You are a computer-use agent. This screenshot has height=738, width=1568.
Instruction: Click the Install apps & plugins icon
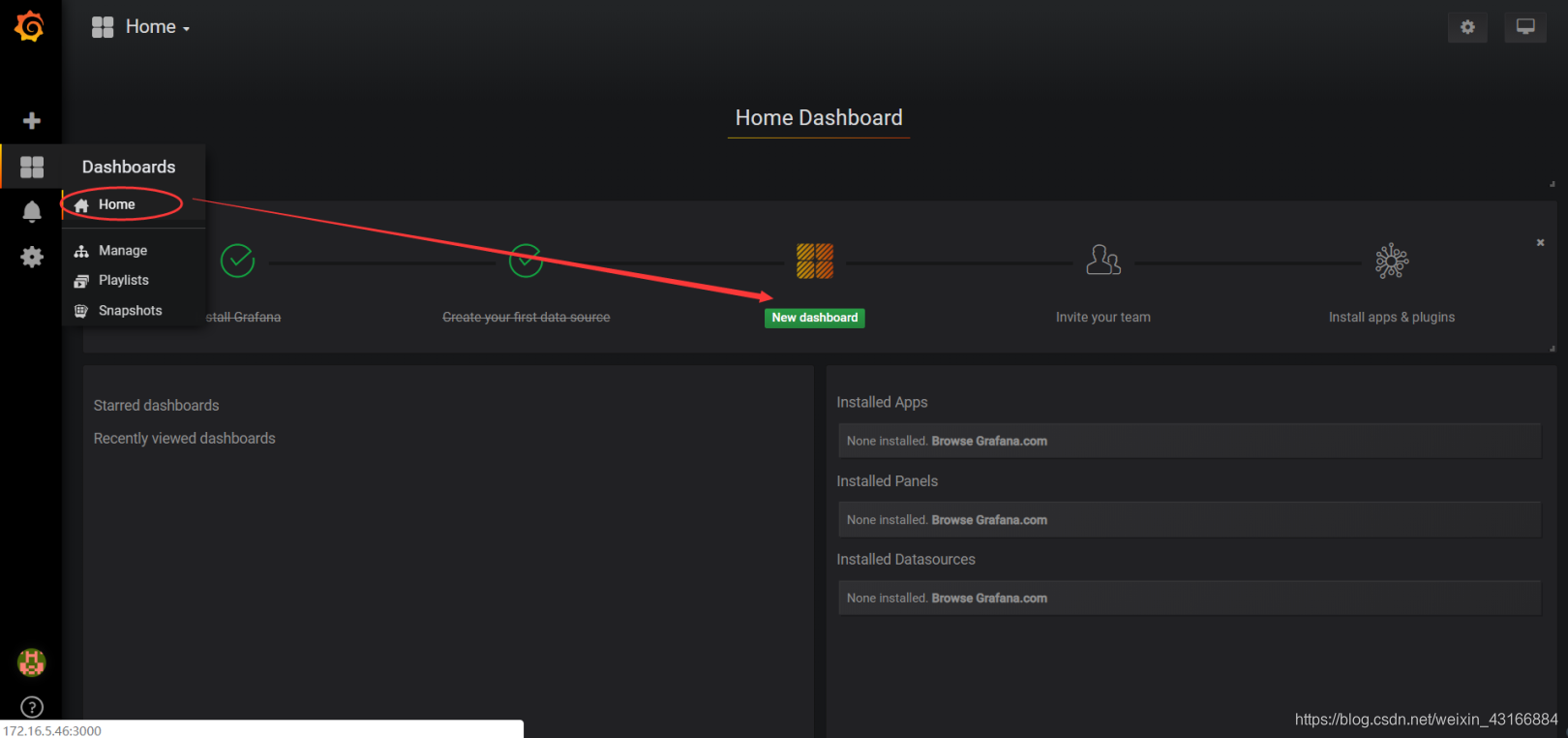[1392, 261]
